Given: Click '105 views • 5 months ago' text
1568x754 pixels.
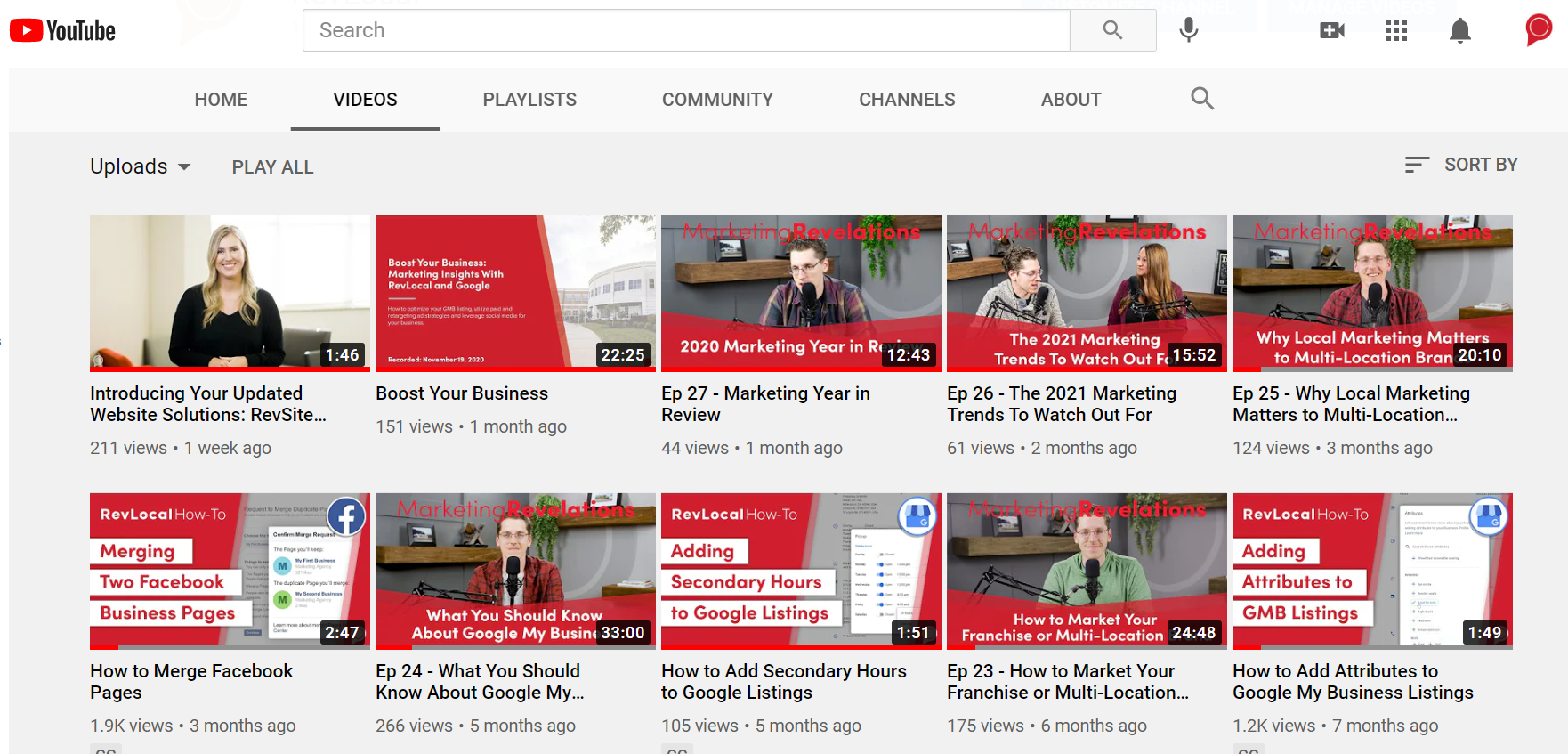Looking at the screenshot, I should tap(761, 726).
